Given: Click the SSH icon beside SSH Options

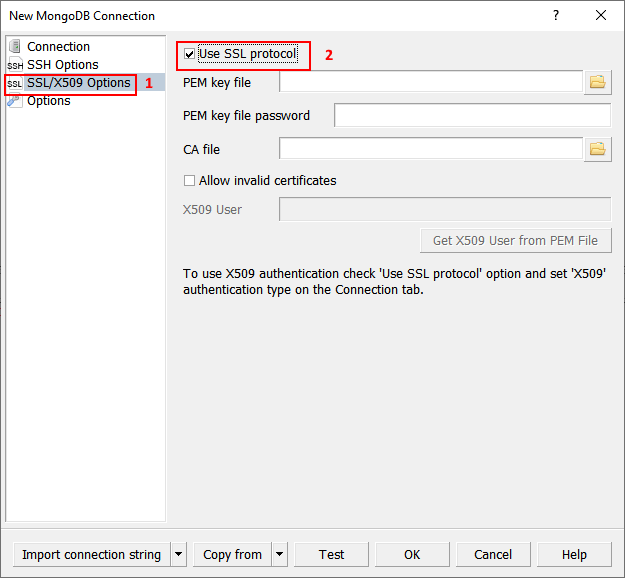Looking at the screenshot, I should click(15, 65).
